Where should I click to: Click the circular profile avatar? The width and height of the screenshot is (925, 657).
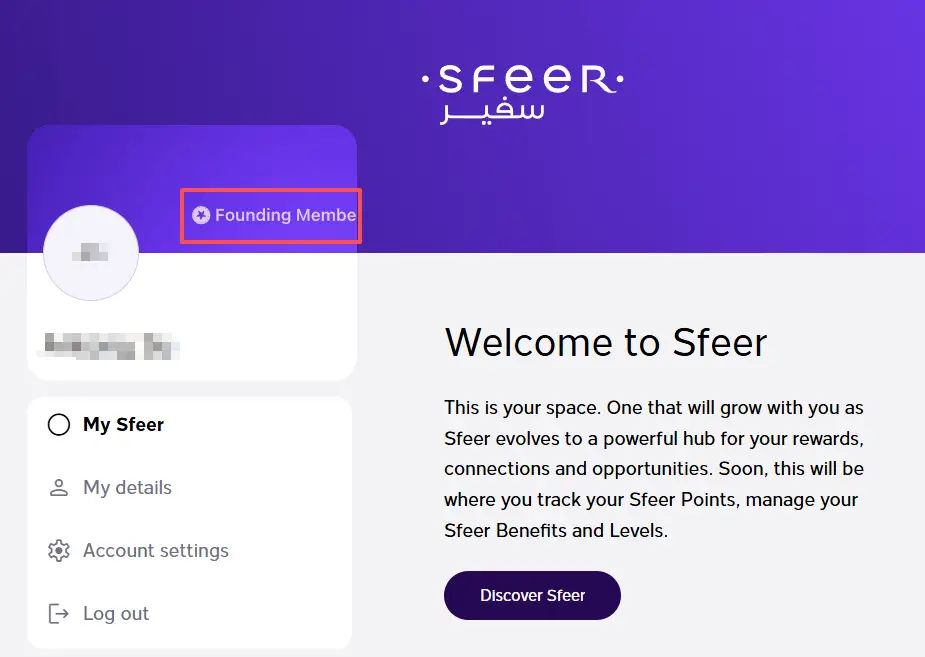tap(91, 253)
